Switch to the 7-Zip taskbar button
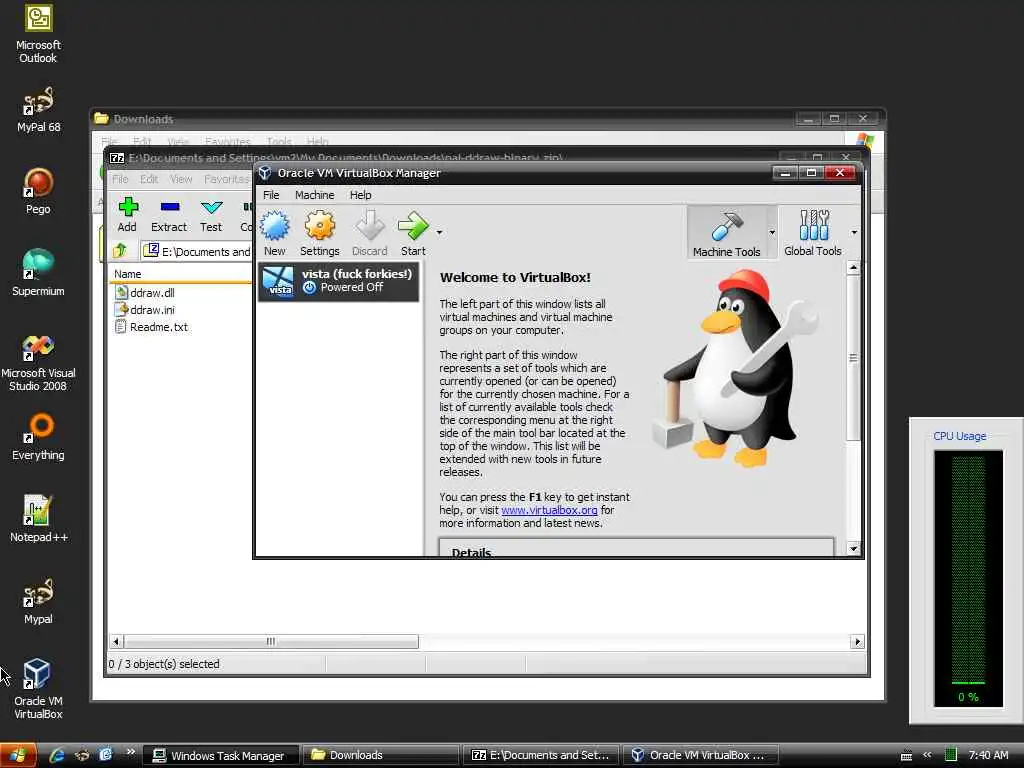This screenshot has height=768, width=1024. 541,756
